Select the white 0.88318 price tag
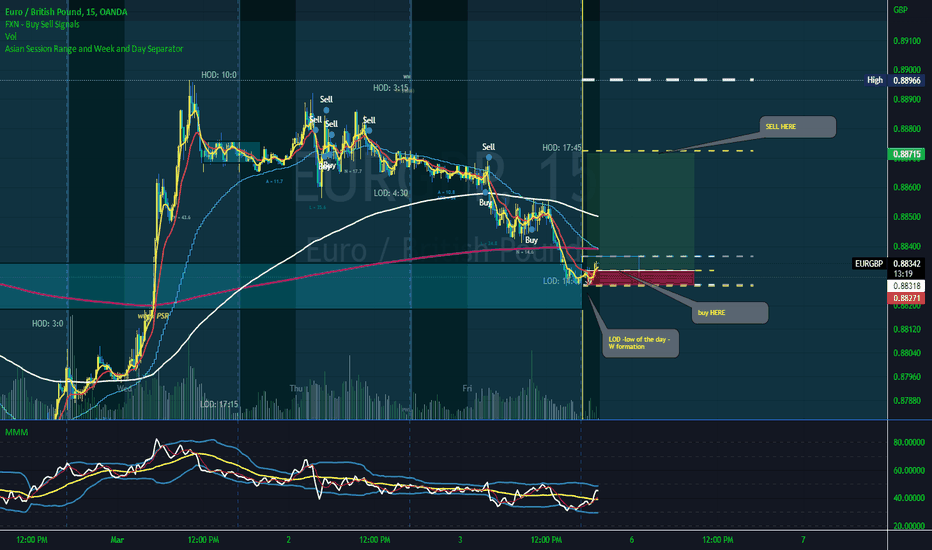932x550 pixels. (x=907, y=286)
